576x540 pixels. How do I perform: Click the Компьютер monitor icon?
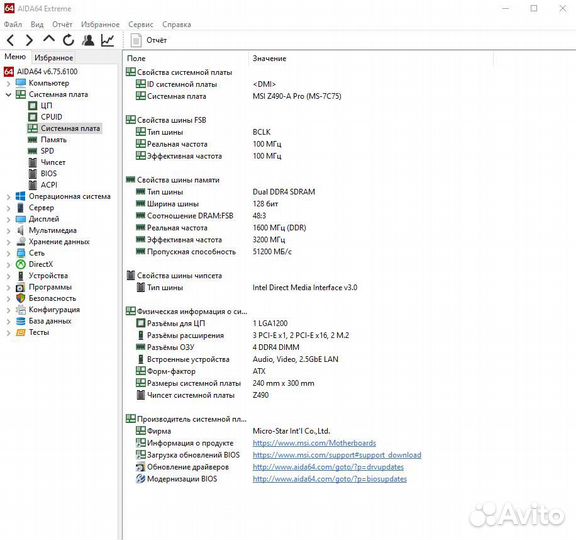coord(21,83)
